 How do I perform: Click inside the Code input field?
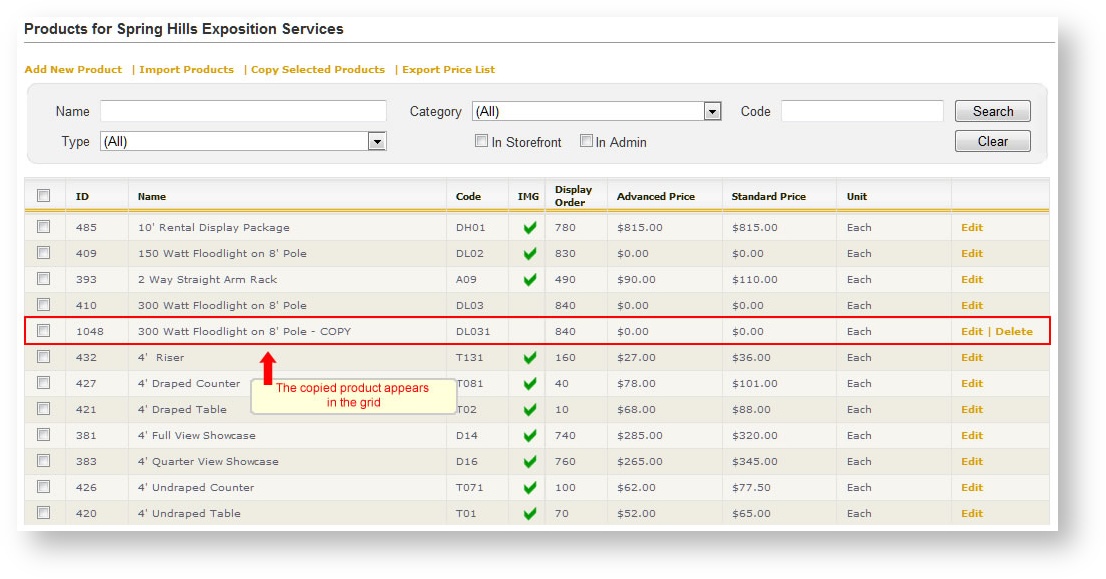[862, 111]
